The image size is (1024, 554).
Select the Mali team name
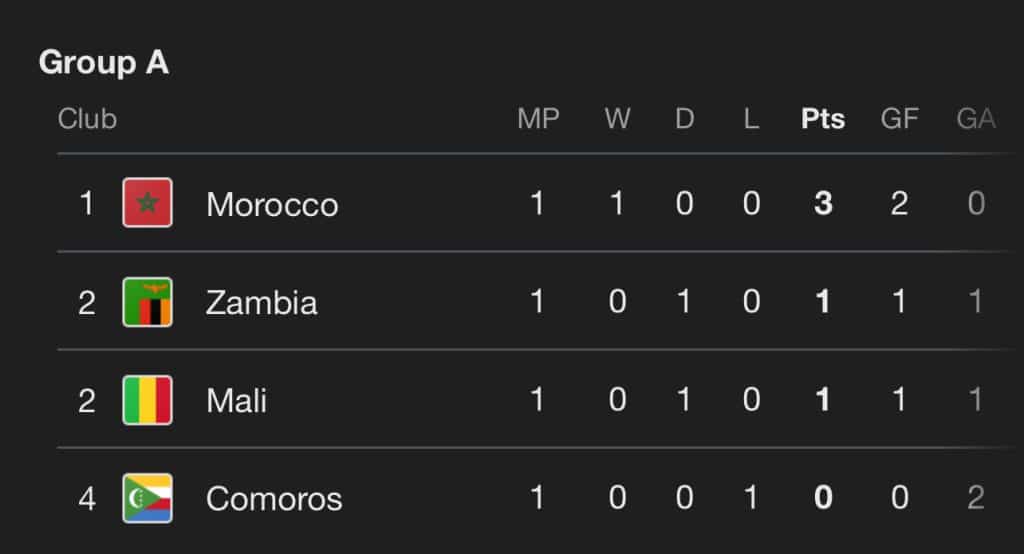pos(237,401)
